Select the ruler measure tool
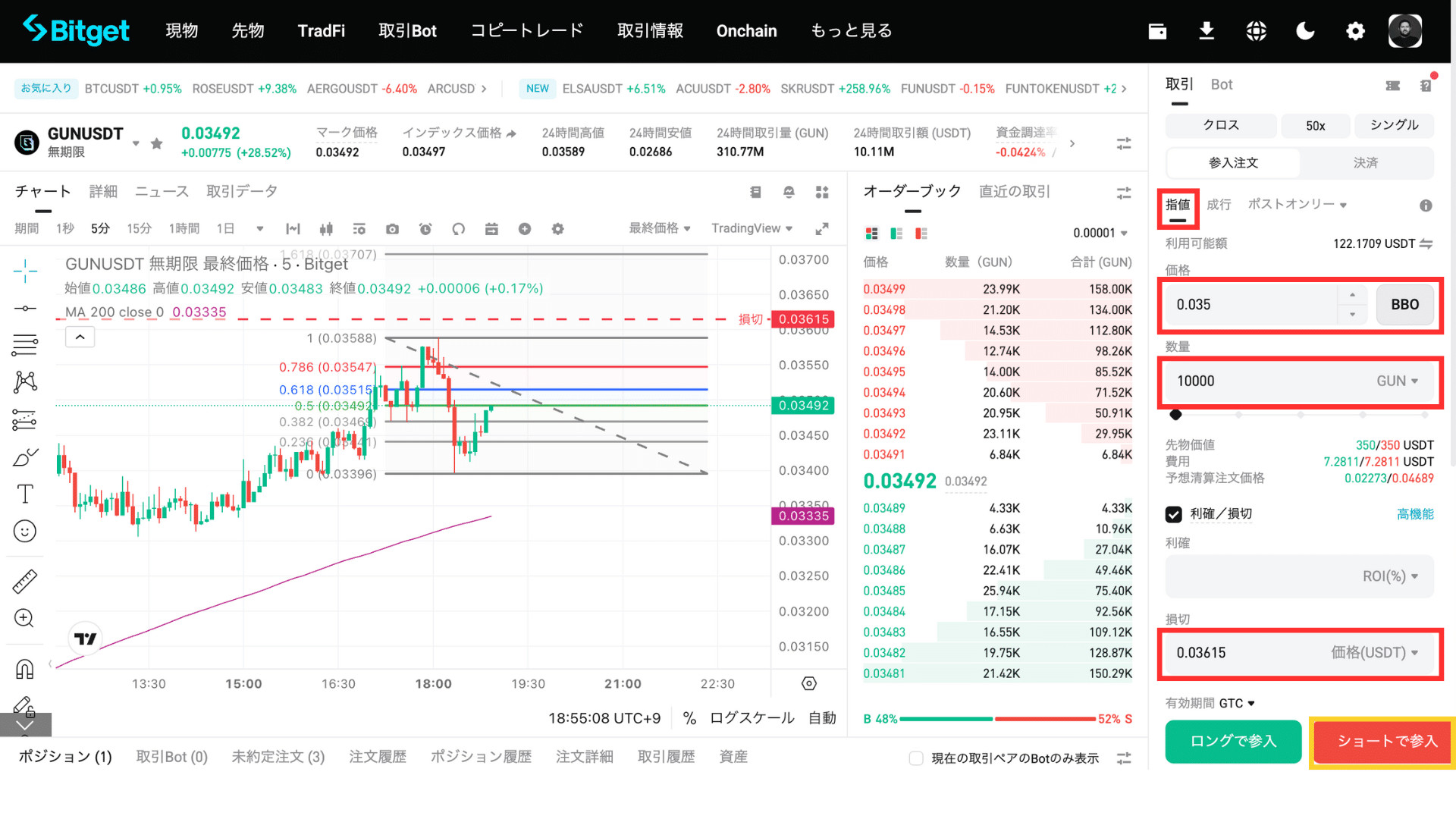The height and width of the screenshot is (819, 1456). coord(24,581)
